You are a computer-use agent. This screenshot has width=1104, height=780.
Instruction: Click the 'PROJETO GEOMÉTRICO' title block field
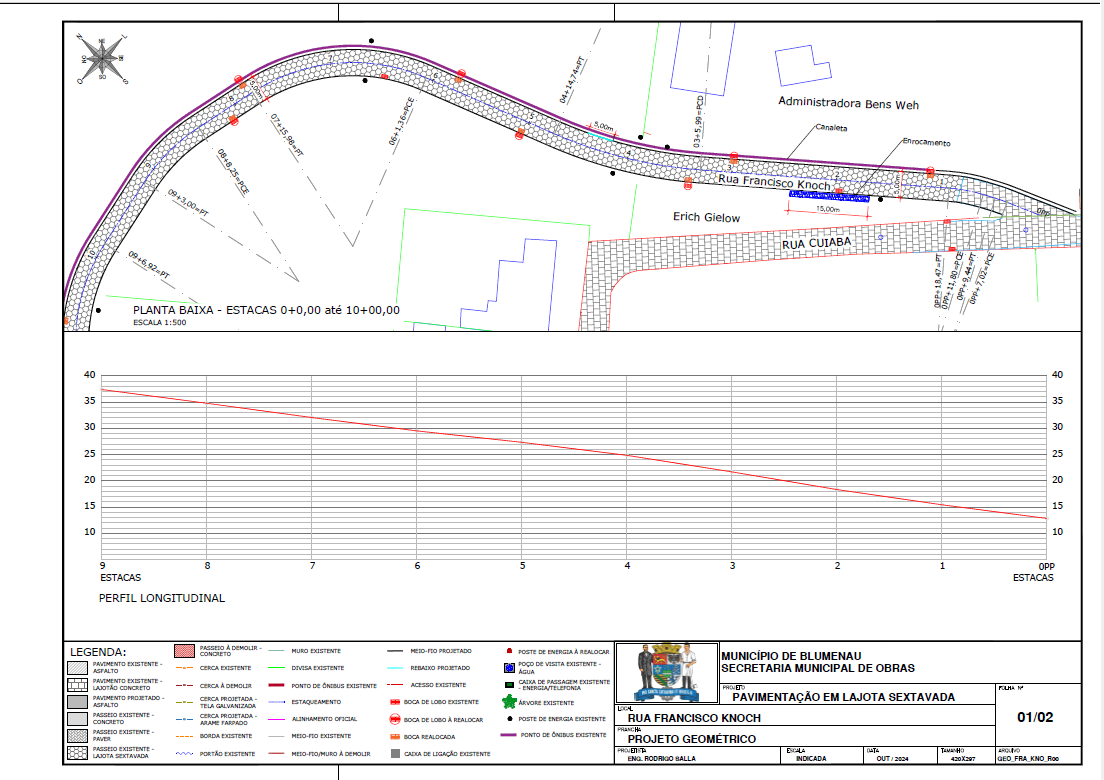[x=691, y=739]
